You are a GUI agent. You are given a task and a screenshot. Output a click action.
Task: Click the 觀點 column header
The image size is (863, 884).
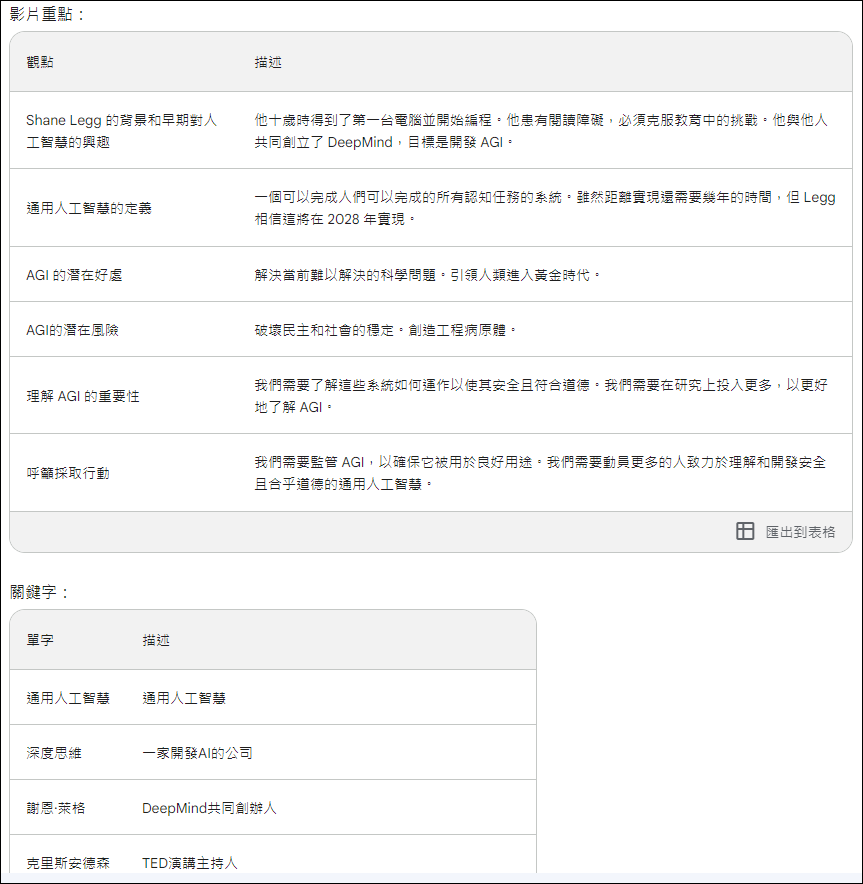pos(40,62)
